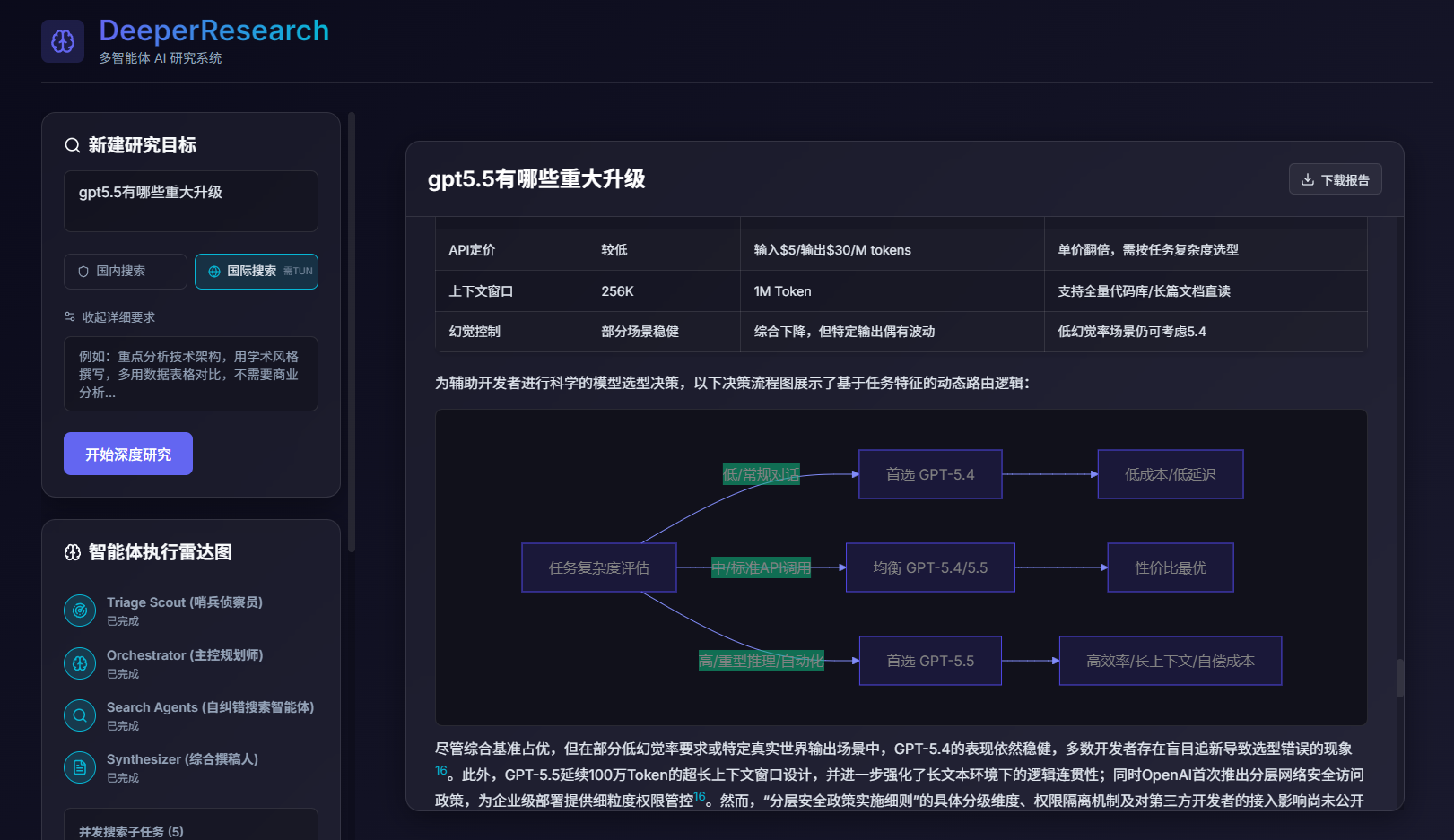Select 国际搜索 search mode

257,272
